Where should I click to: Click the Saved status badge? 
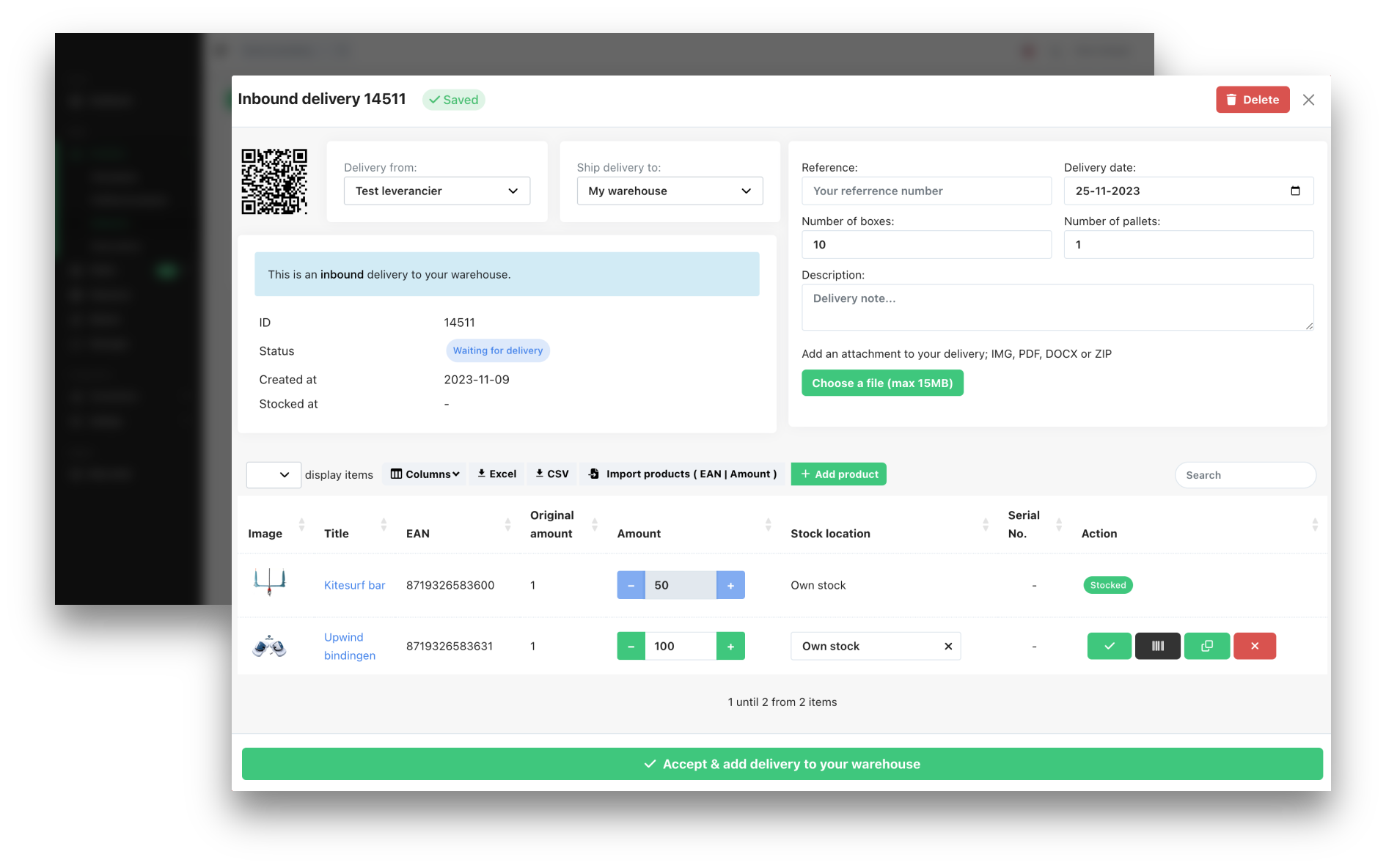point(453,100)
